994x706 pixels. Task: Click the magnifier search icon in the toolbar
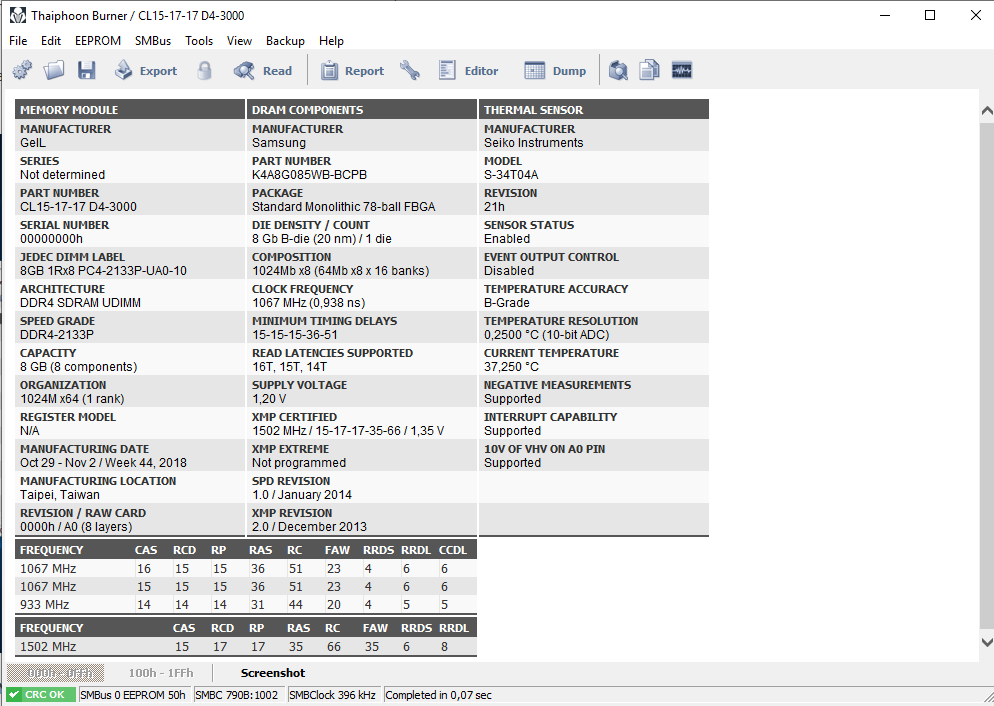tap(618, 70)
